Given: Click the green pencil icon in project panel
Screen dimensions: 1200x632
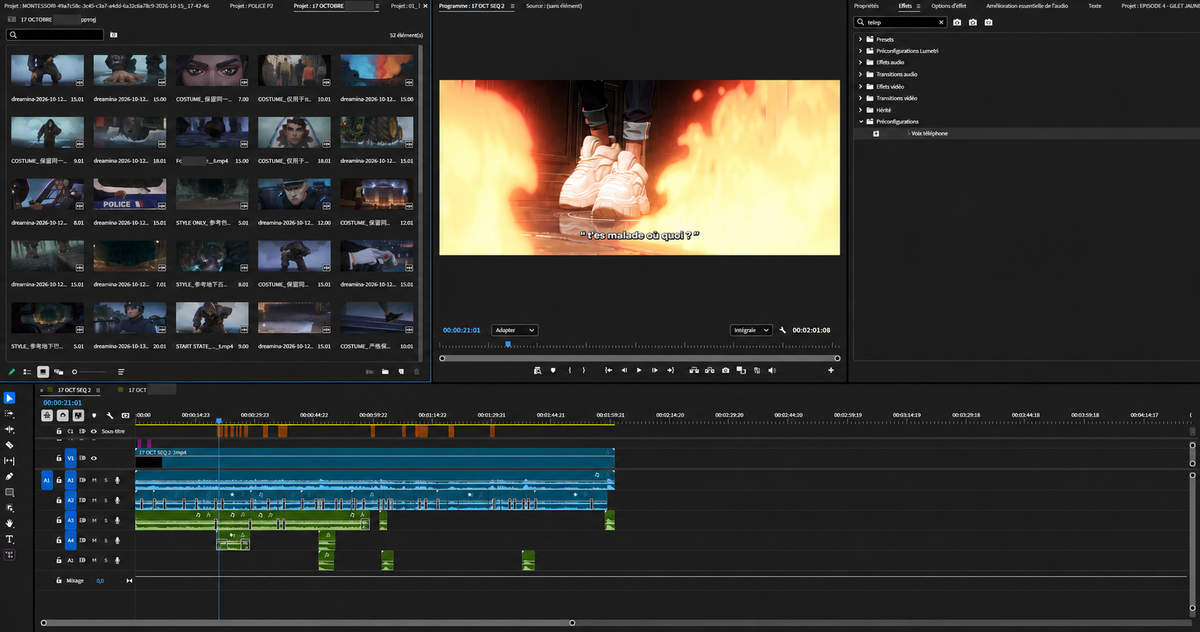Looking at the screenshot, I should pos(11,371).
